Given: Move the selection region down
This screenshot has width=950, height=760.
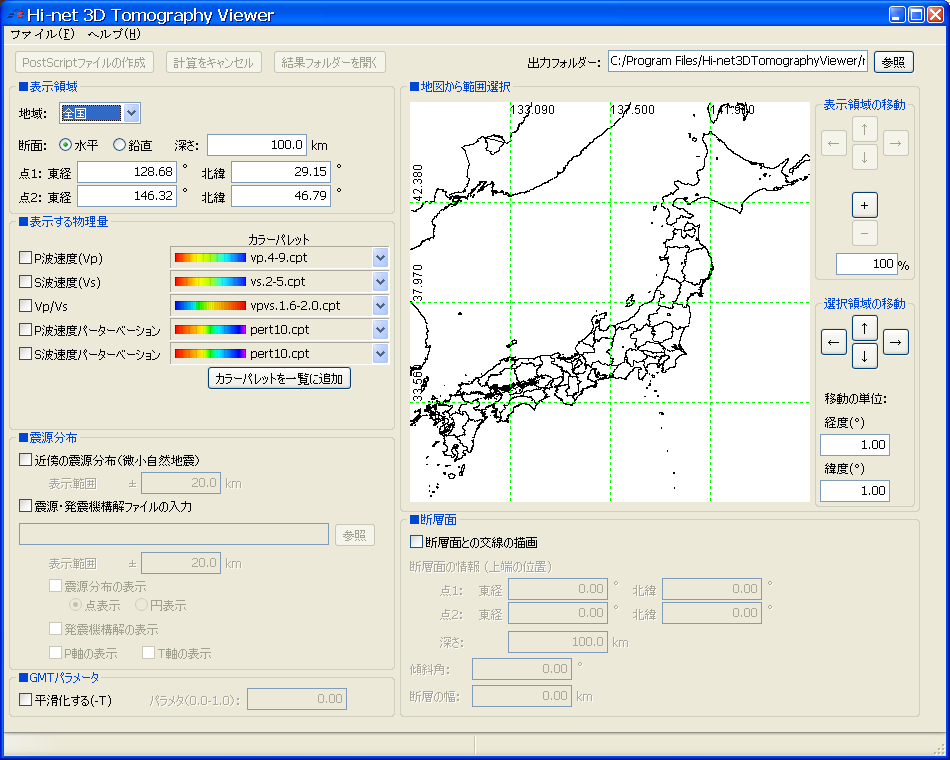Looking at the screenshot, I should [x=865, y=356].
